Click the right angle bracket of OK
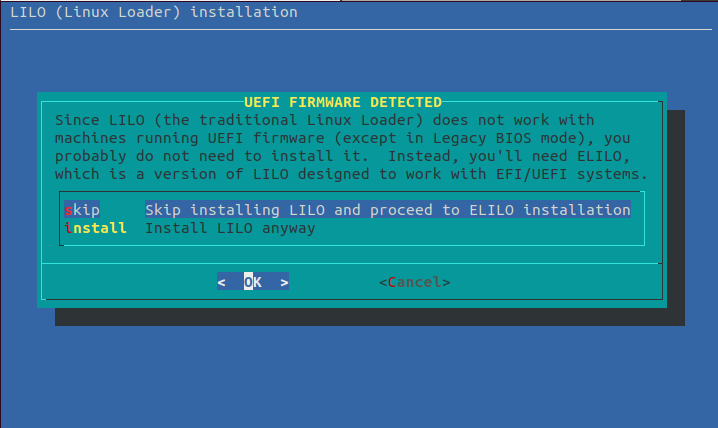 (284, 282)
